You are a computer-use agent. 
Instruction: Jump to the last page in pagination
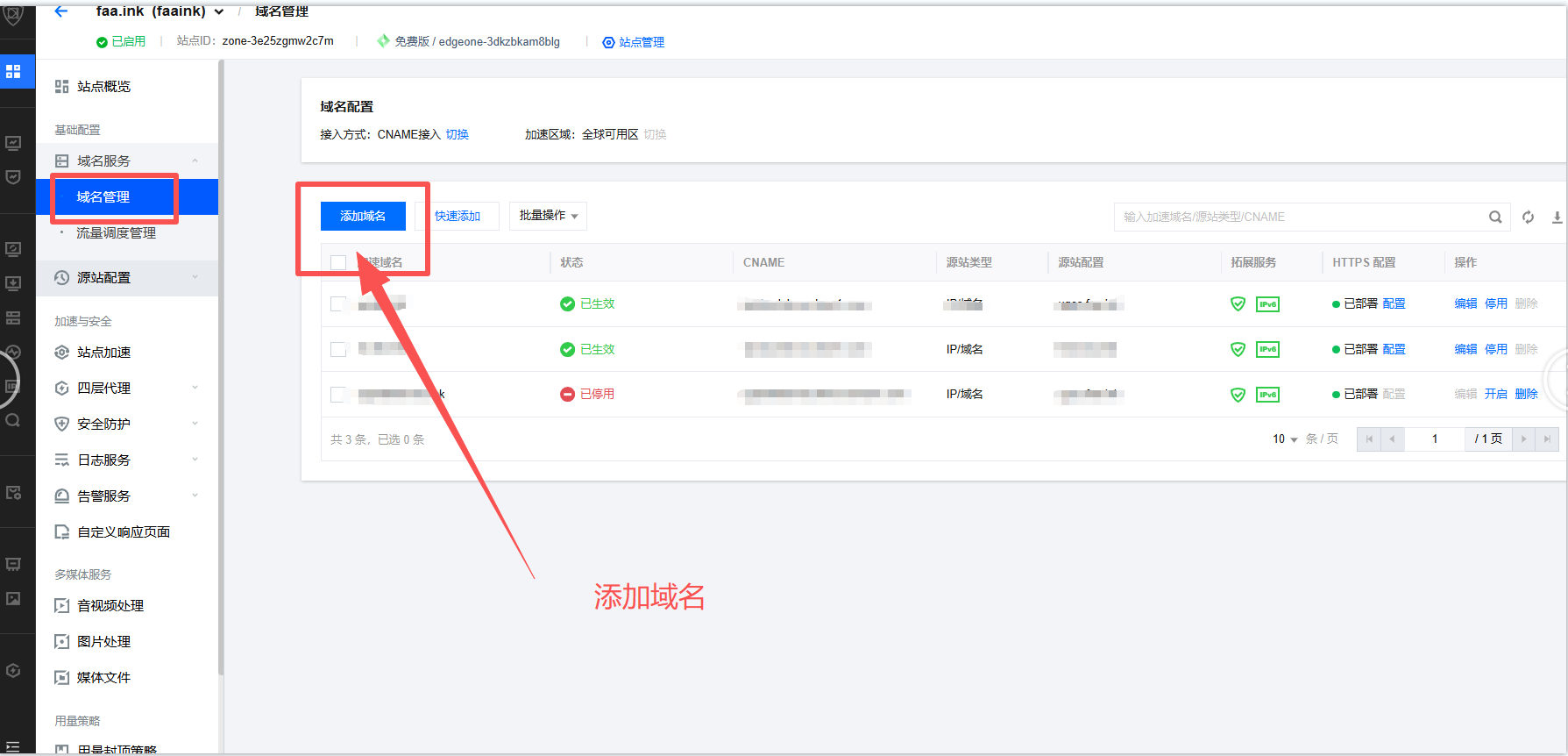coord(1547,439)
